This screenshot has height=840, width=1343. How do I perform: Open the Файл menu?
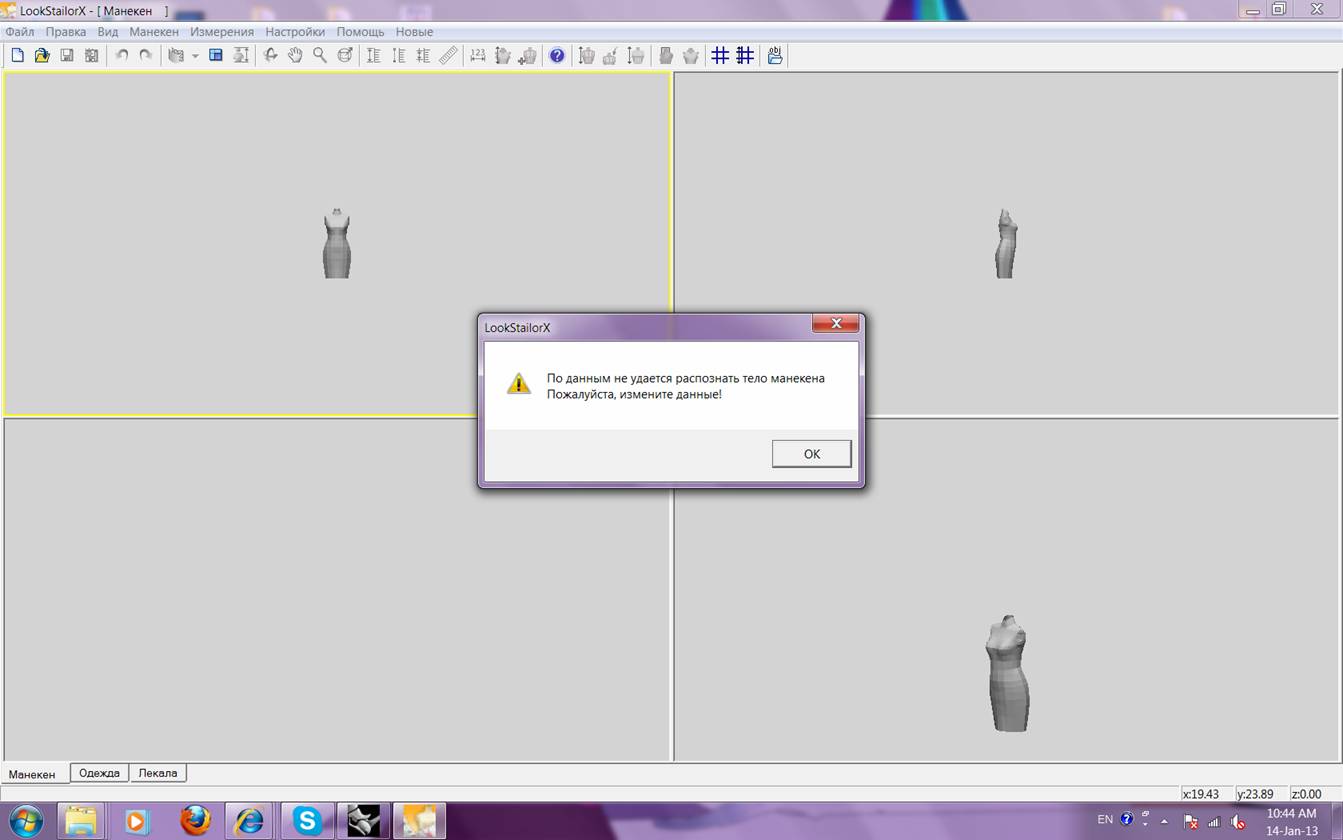(20, 32)
